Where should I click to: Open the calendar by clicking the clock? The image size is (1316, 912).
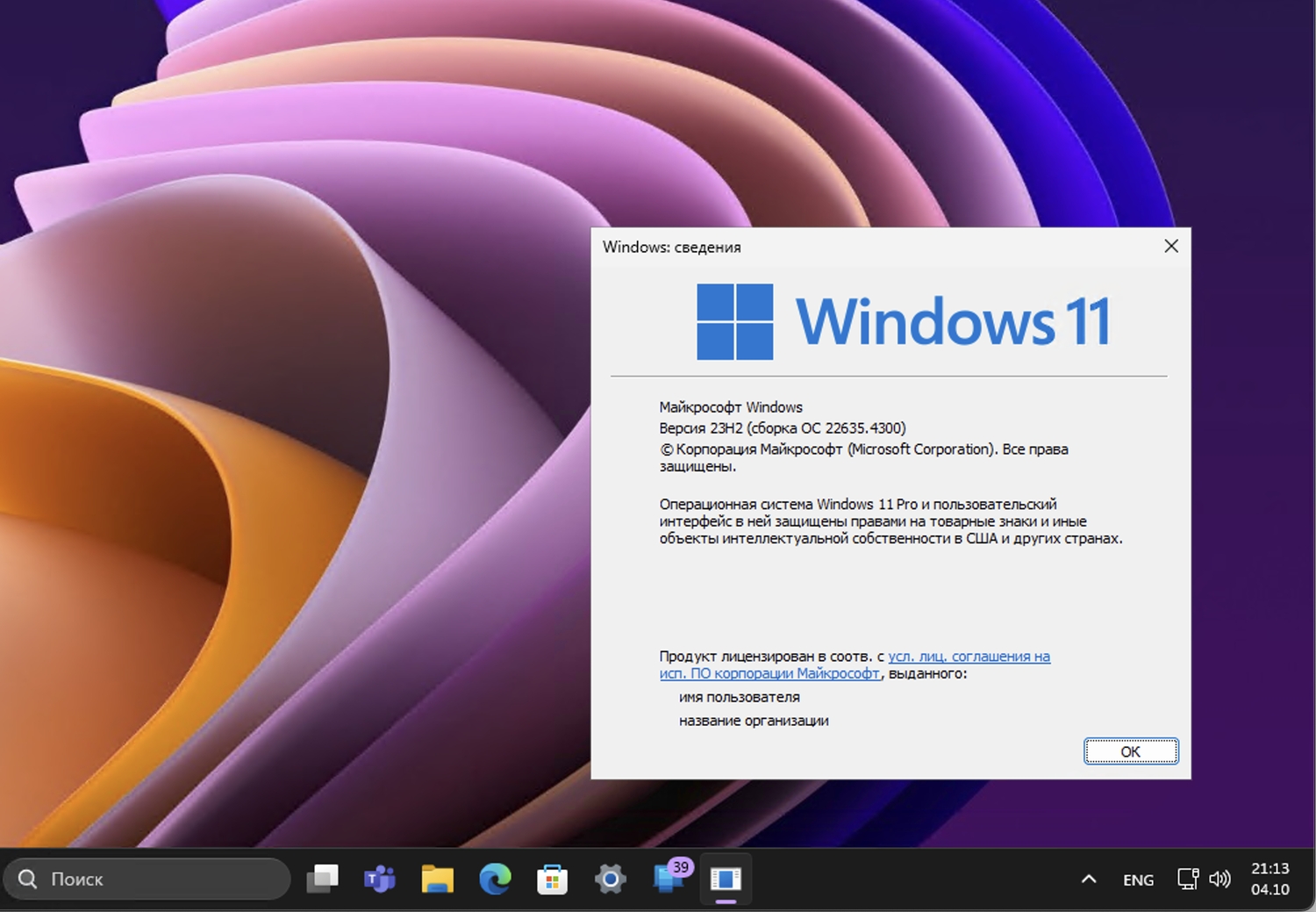tap(1269, 879)
